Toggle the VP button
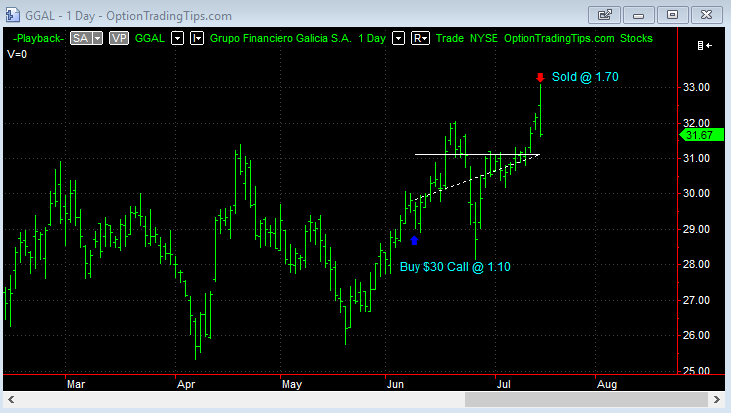731x413 pixels. click(119, 38)
